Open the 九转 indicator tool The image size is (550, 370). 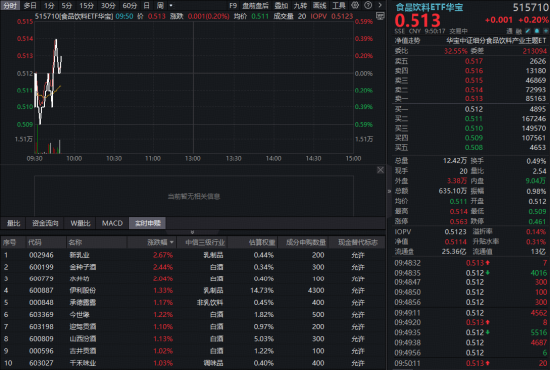[300, 5]
